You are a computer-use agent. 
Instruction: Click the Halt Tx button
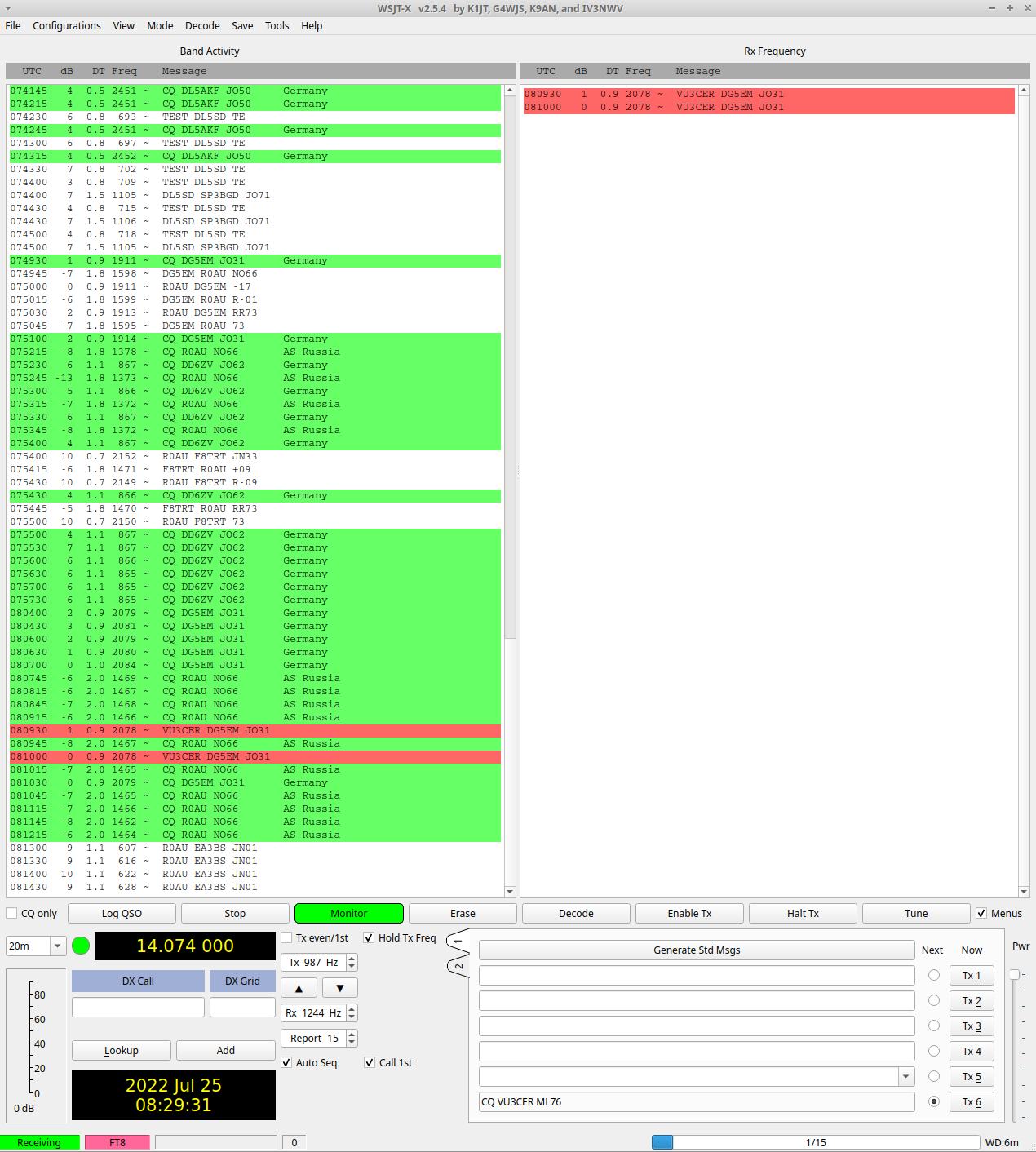coord(803,913)
